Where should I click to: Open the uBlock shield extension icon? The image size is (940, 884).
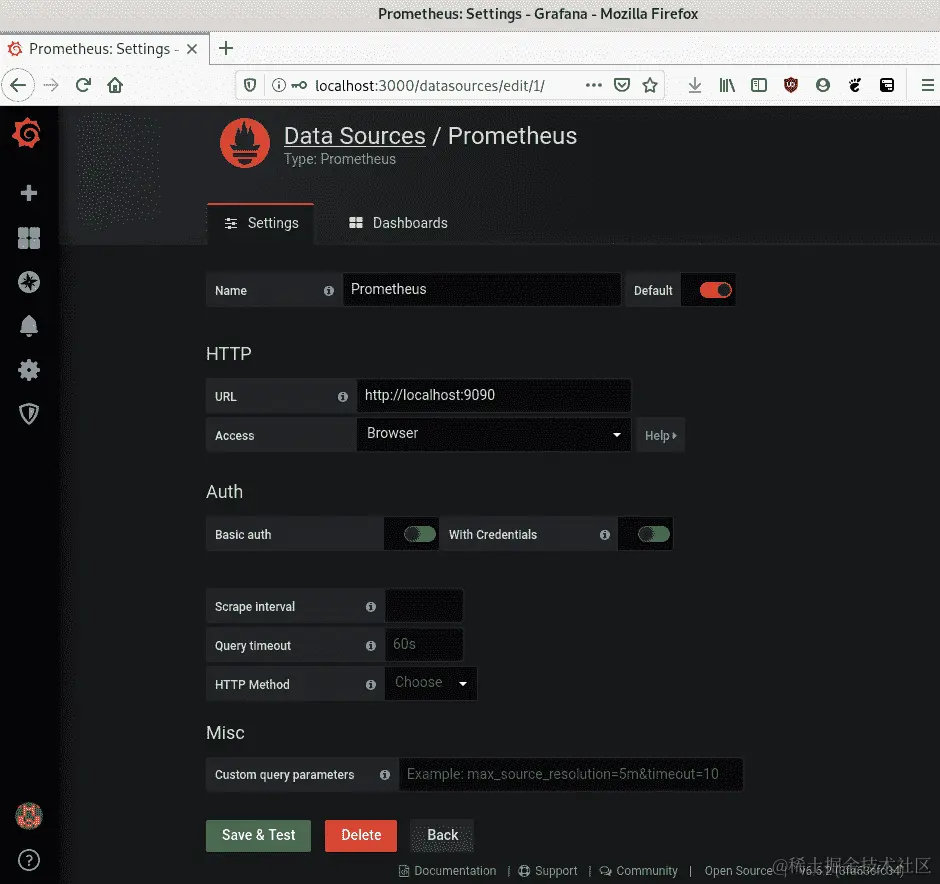pos(791,85)
